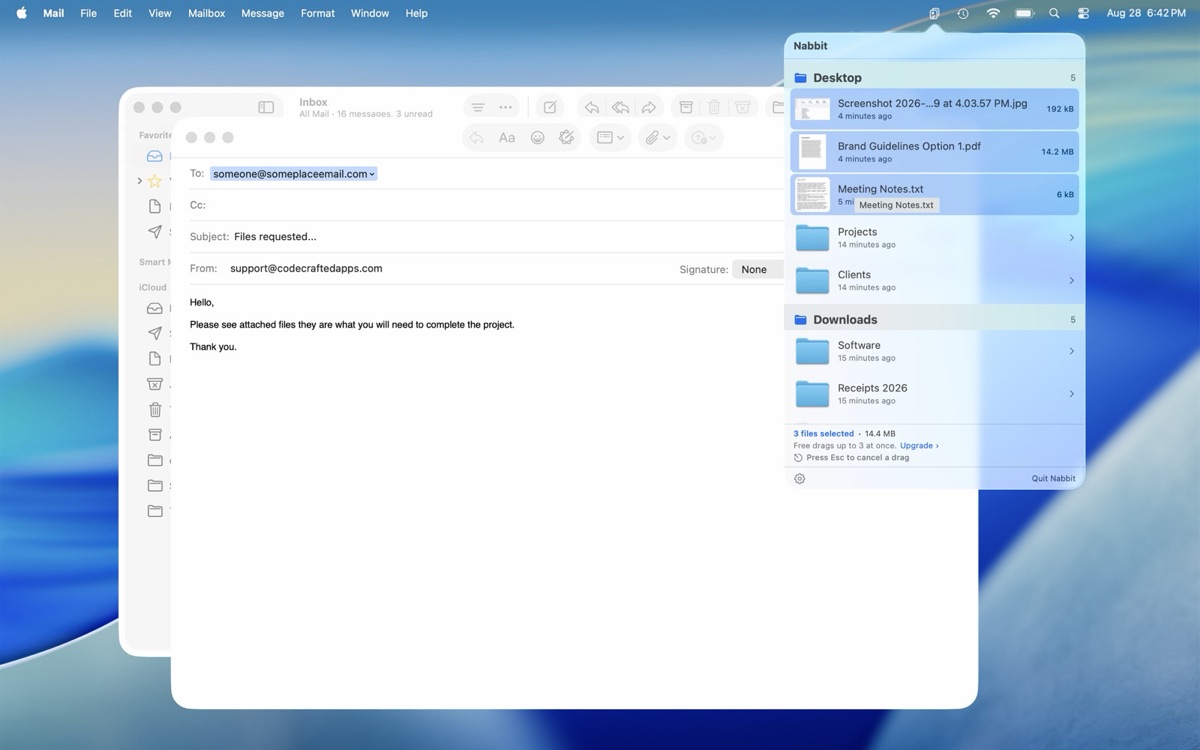Screen dimensions: 1200x750
Task: Open Time Machine from the menu bar
Action: pos(962,14)
